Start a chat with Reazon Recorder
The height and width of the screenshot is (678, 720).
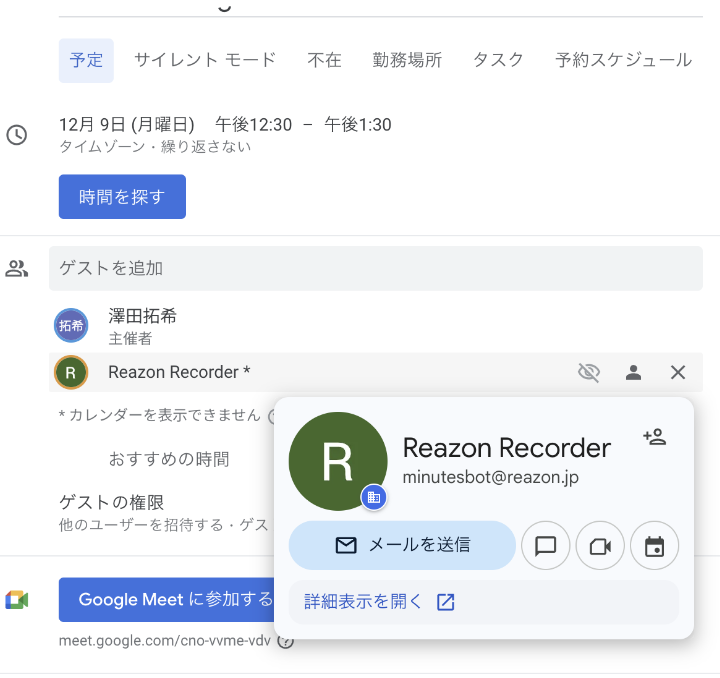(x=546, y=545)
